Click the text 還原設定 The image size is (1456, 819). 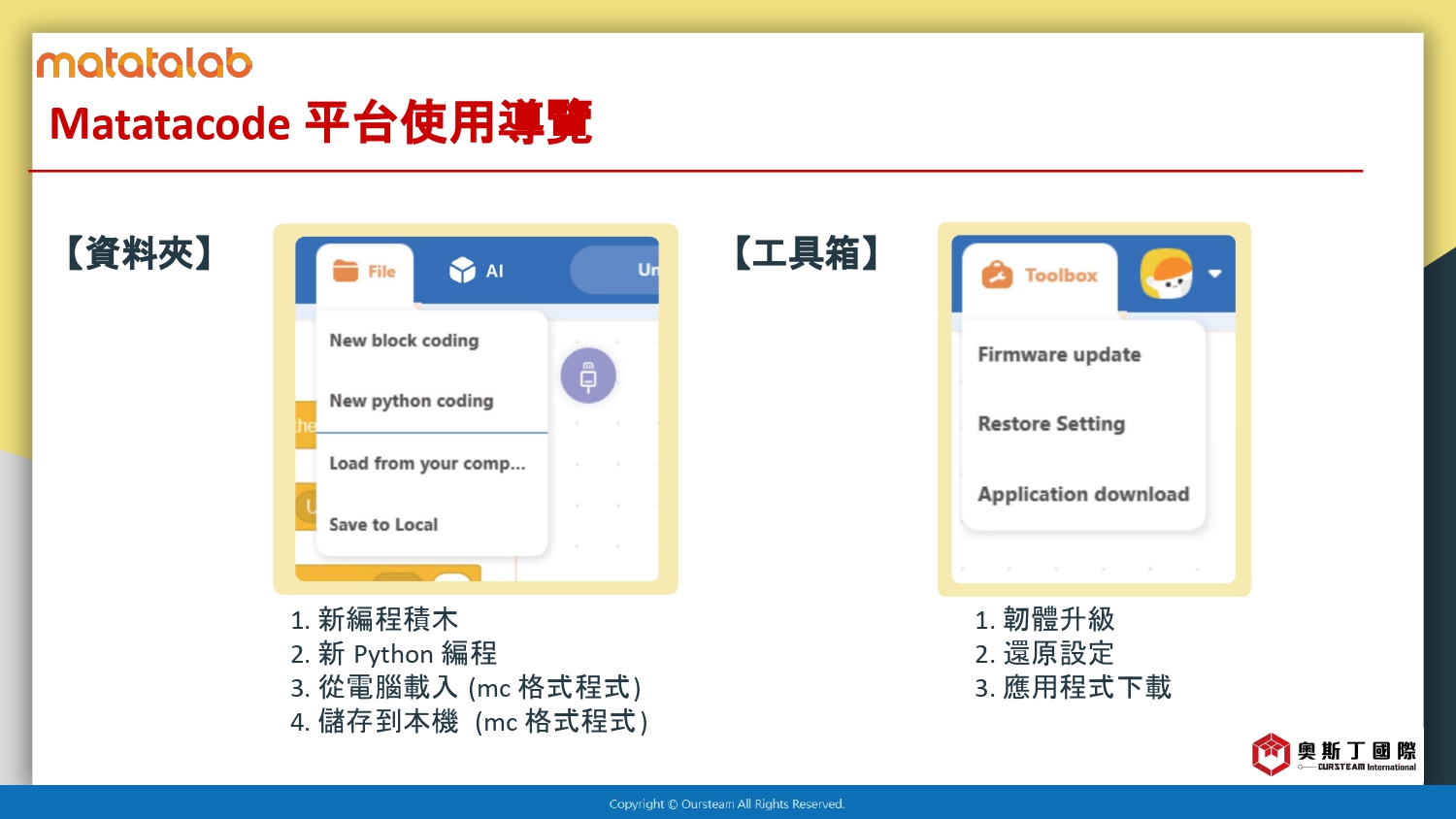coord(1059,653)
